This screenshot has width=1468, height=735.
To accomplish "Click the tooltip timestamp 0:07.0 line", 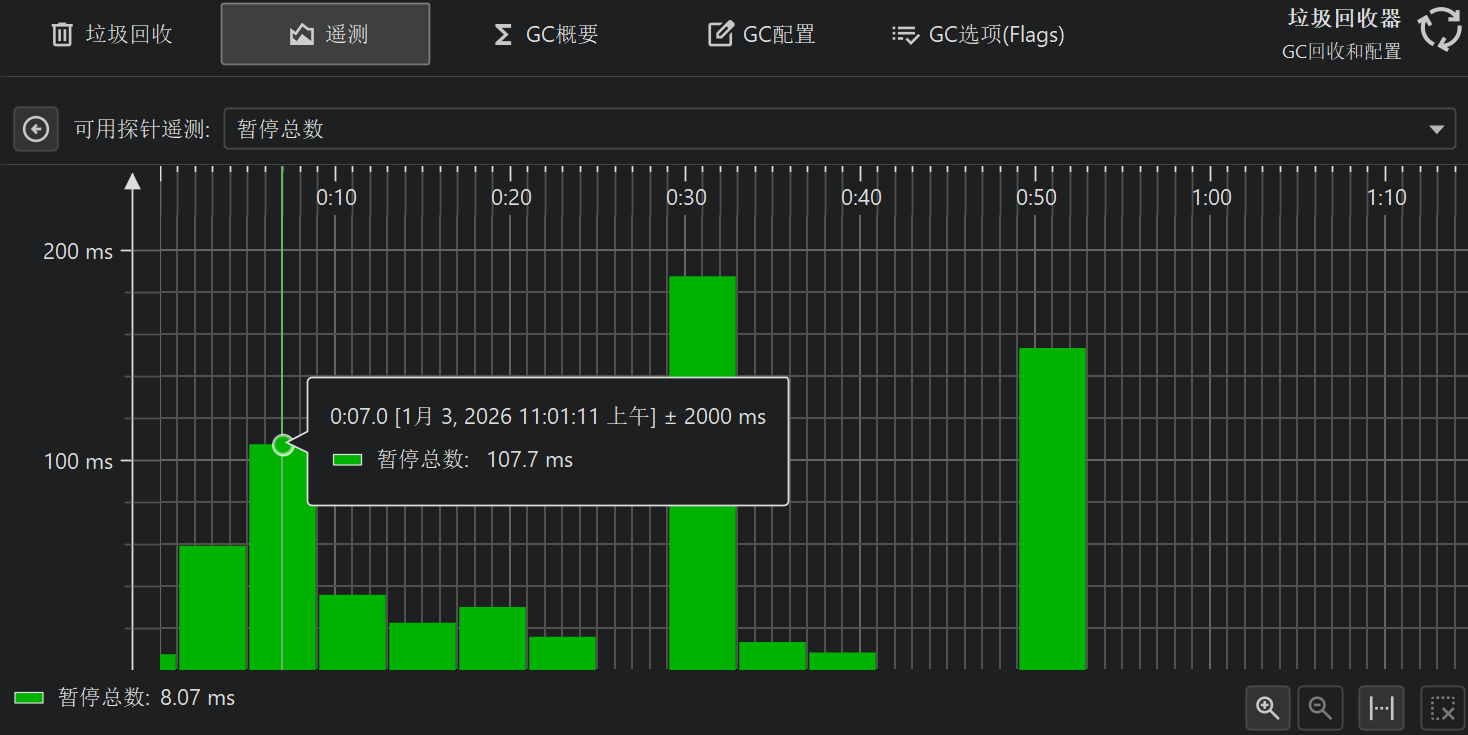I will pyautogui.click(x=548, y=417).
